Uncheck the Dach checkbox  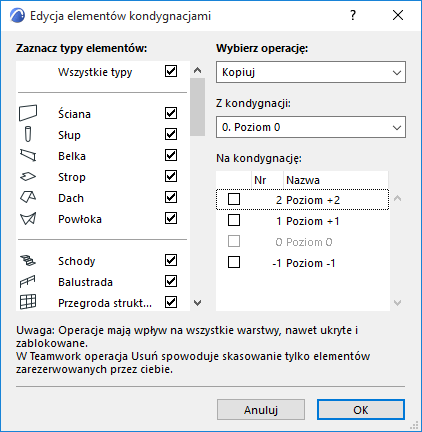pos(171,197)
